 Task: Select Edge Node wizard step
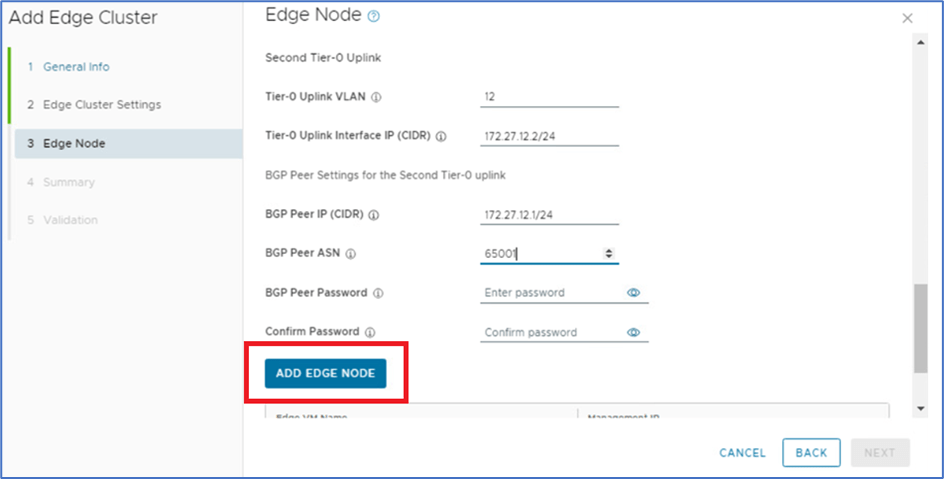coord(74,144)
